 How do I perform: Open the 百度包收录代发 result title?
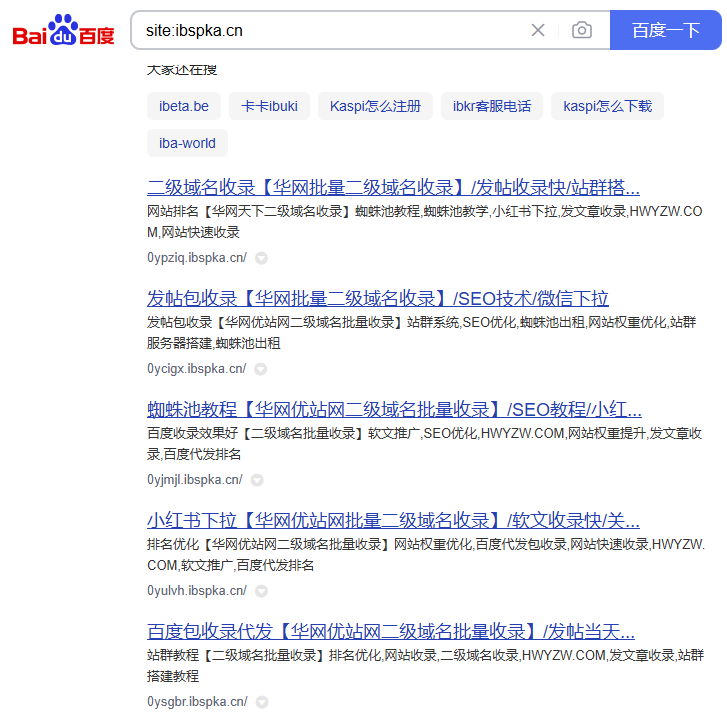point(390,632)
